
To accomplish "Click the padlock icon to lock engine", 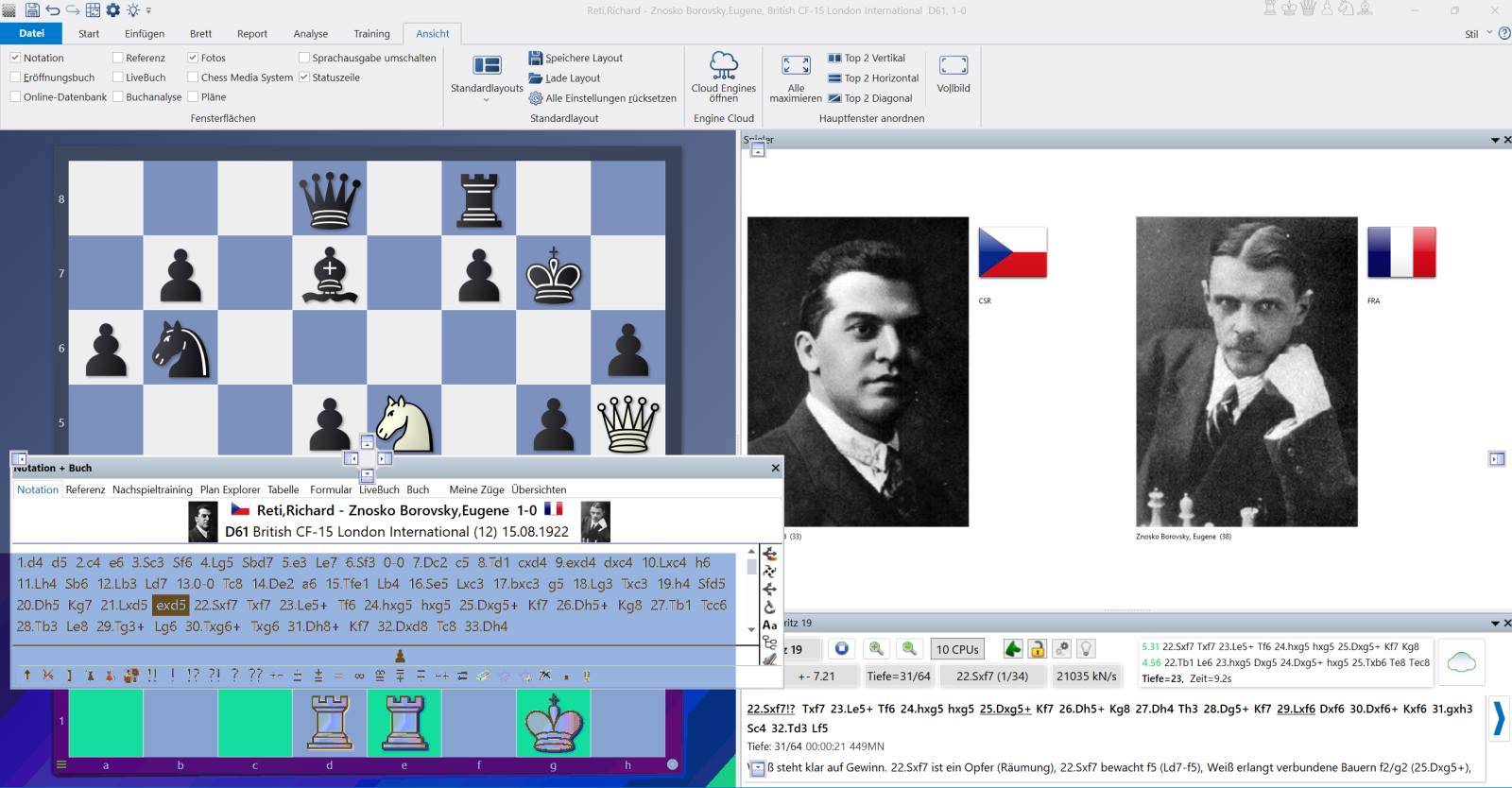I will (1038, 648).
